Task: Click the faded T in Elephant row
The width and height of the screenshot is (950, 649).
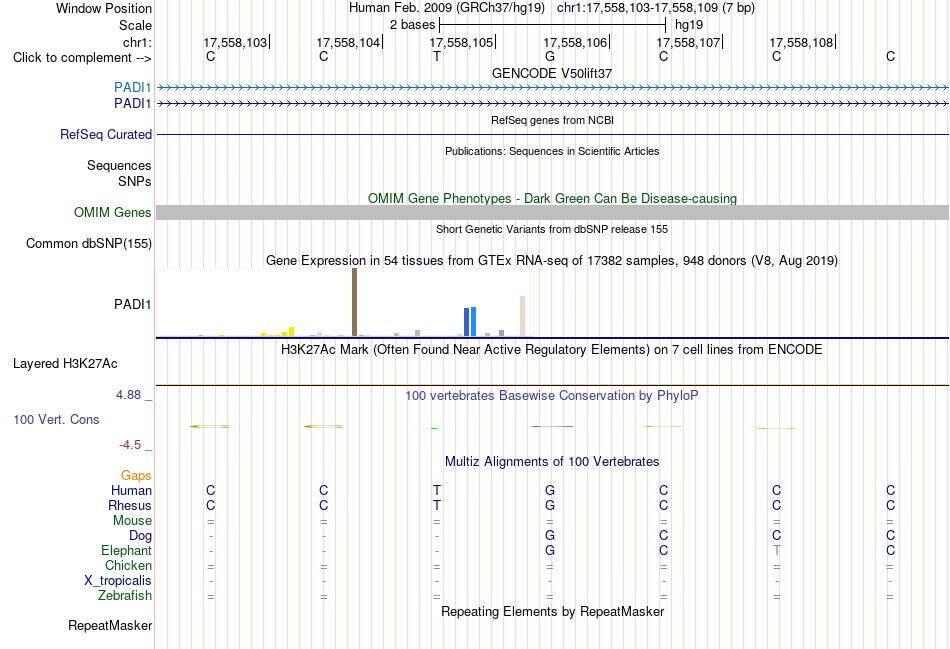Action: (x=777, y=550)
